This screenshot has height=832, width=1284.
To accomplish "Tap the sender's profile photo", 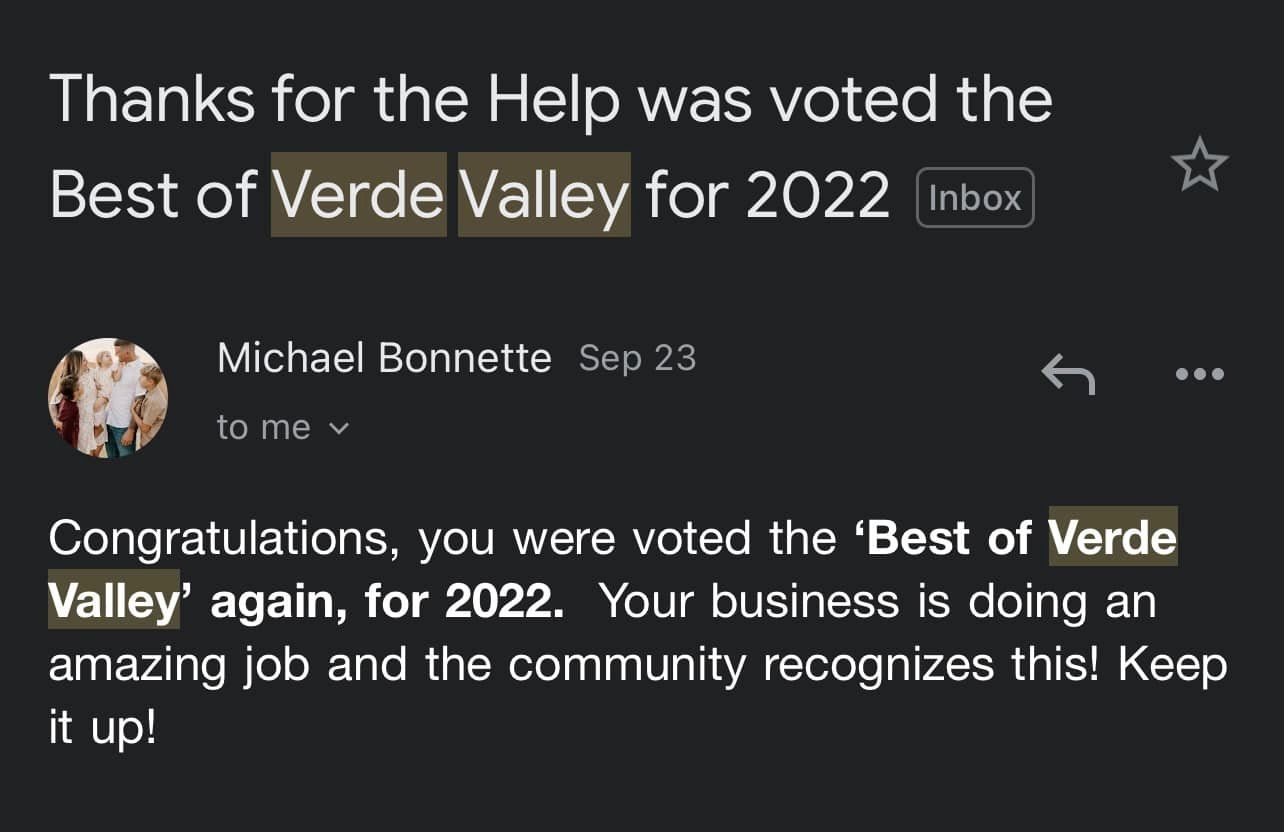I will point(108,398).
